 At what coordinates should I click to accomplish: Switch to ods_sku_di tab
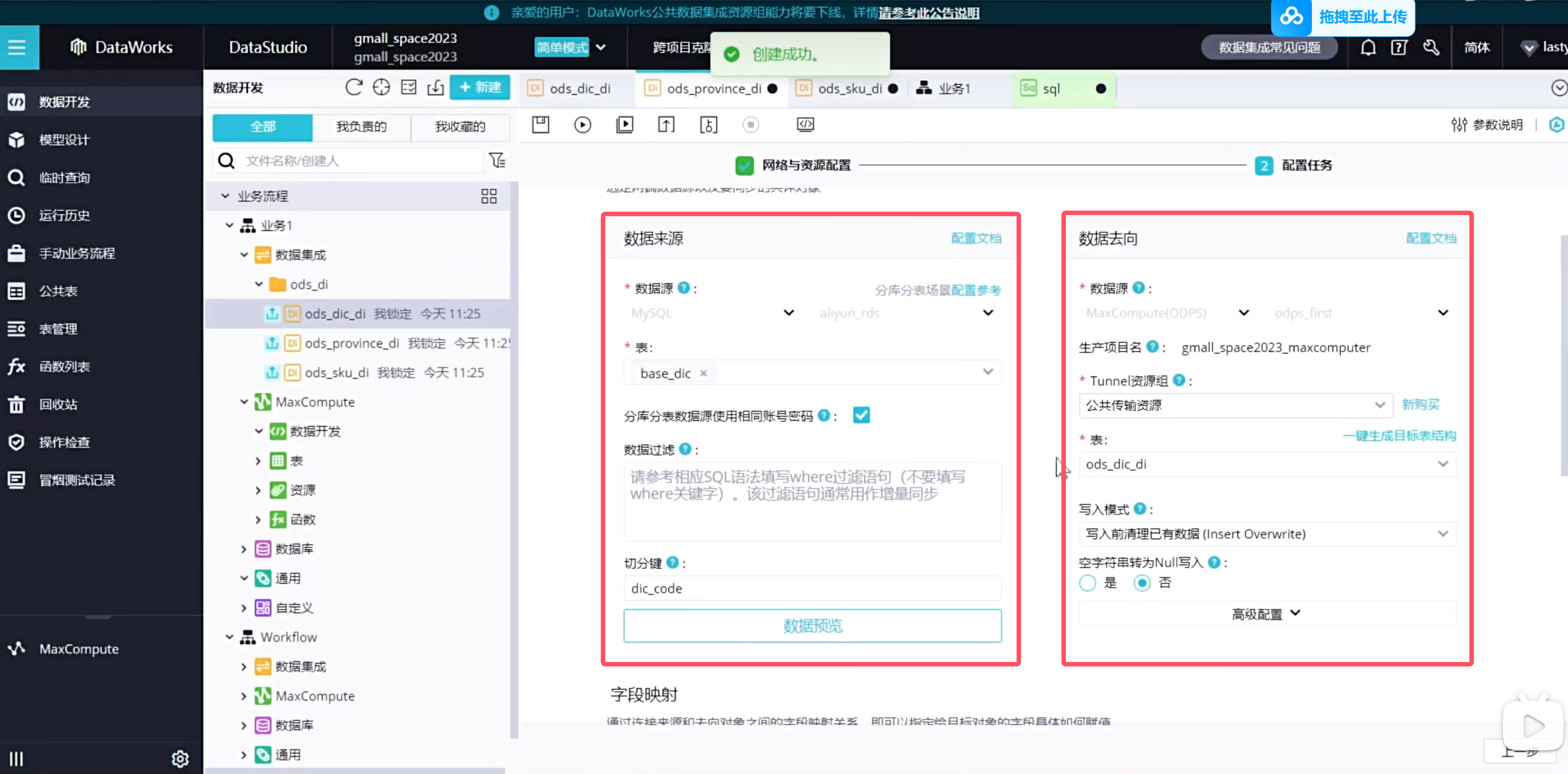click(x=849, y=89)
